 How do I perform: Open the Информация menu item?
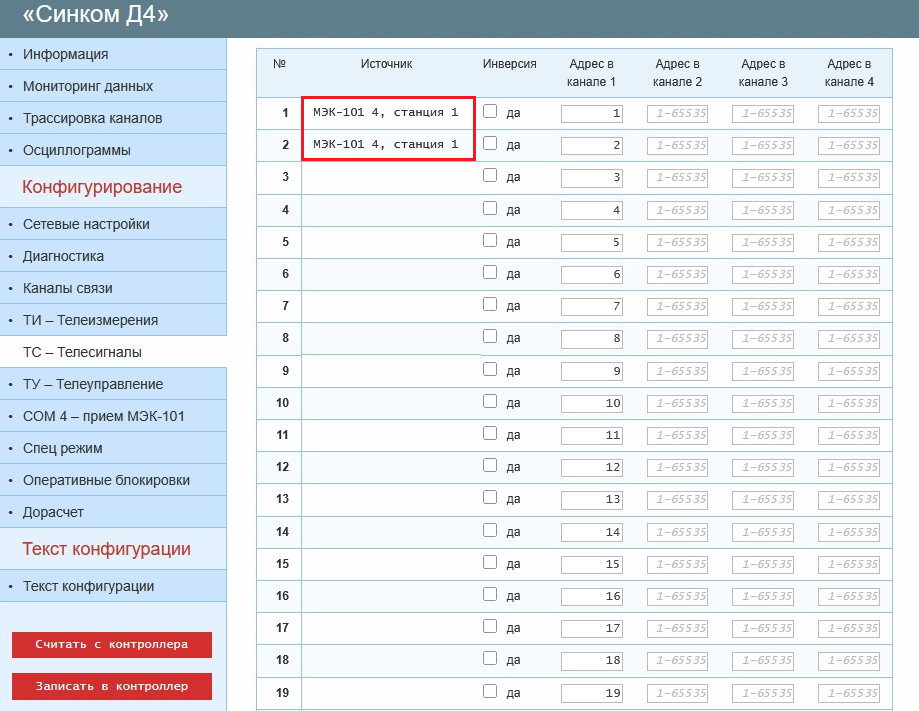(66, 54)
